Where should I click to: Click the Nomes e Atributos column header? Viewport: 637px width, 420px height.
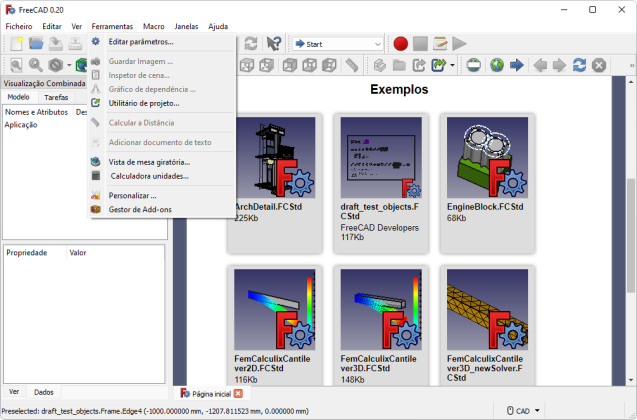37,112
